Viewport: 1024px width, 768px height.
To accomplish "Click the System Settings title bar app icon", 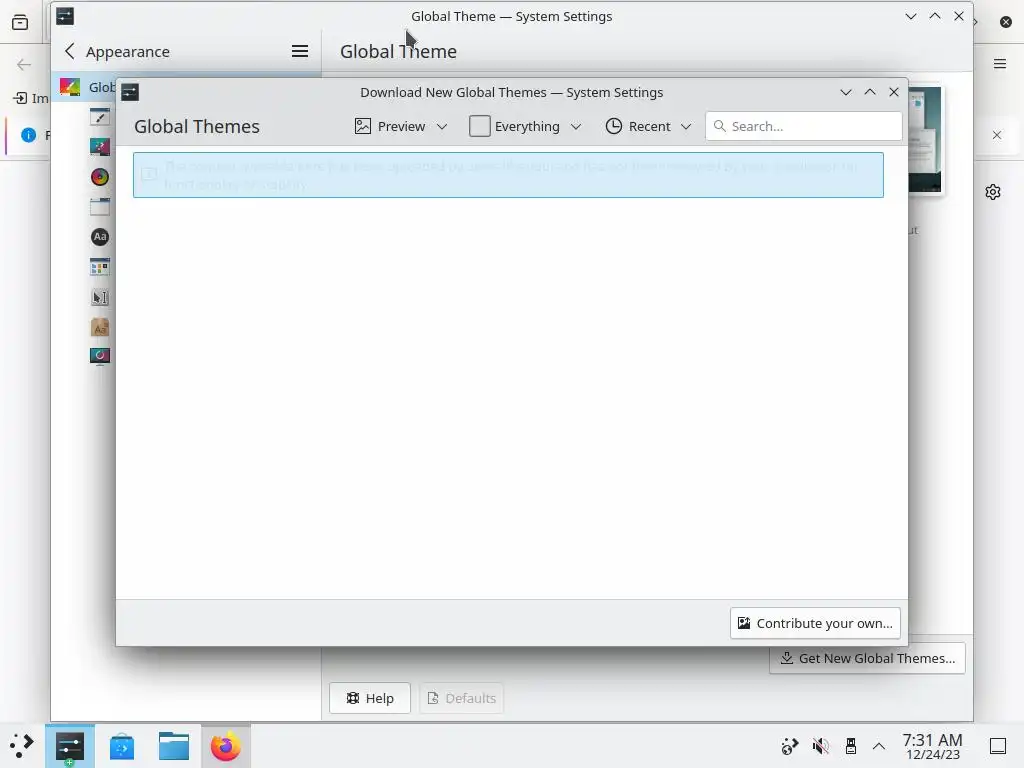I will [65, 16].
